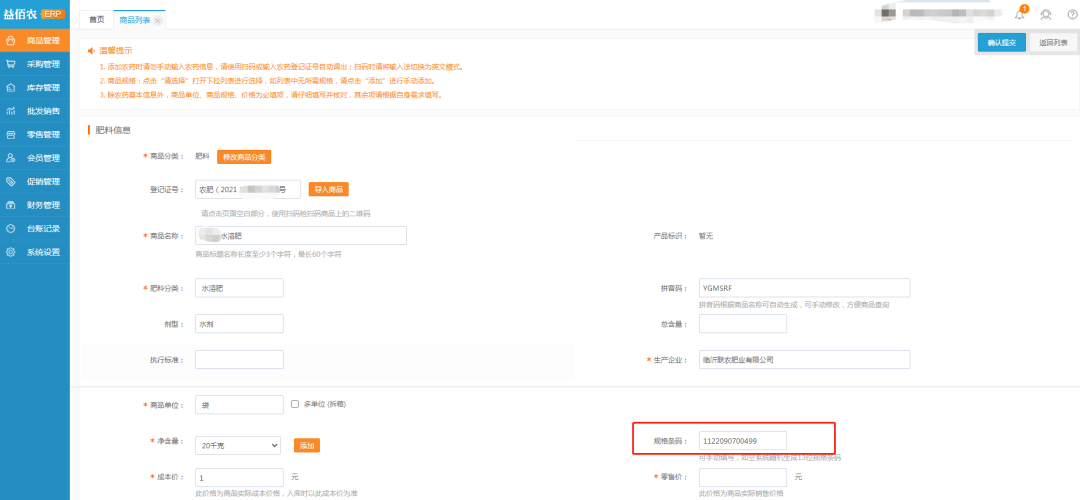Click the notification bell icon

pos(1020,15)
